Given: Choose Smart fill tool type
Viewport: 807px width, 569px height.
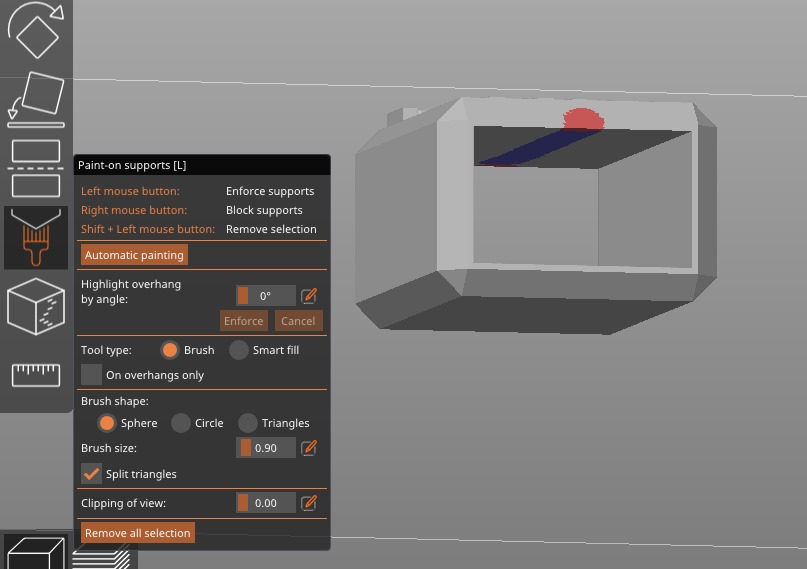Looking at the screenshot, I should 239,350.
